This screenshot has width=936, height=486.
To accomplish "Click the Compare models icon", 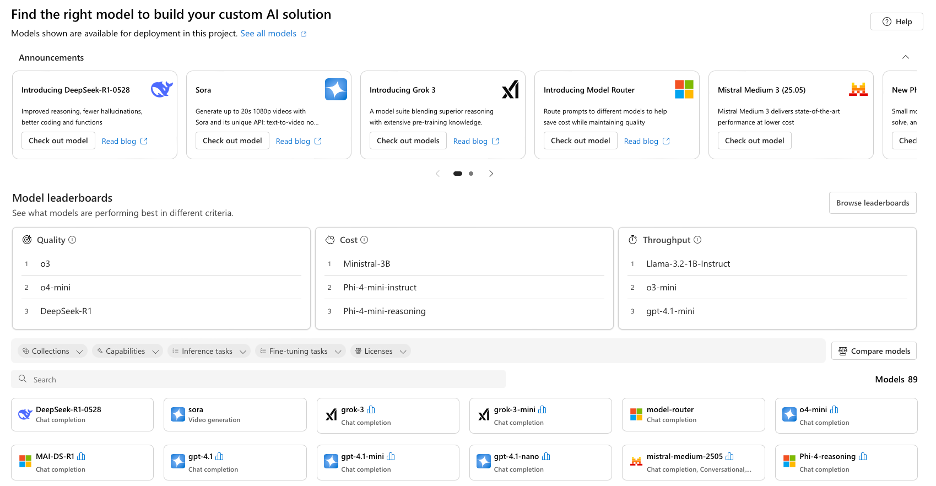I will click(x=843, y=351).
